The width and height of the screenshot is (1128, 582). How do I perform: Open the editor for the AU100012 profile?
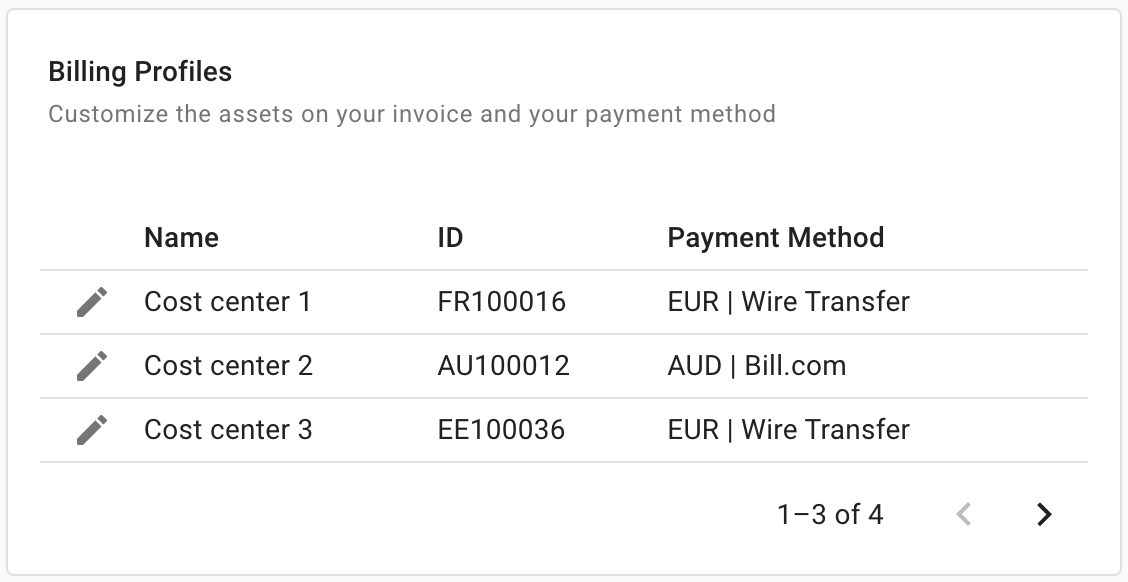click(x=91, y=366)
